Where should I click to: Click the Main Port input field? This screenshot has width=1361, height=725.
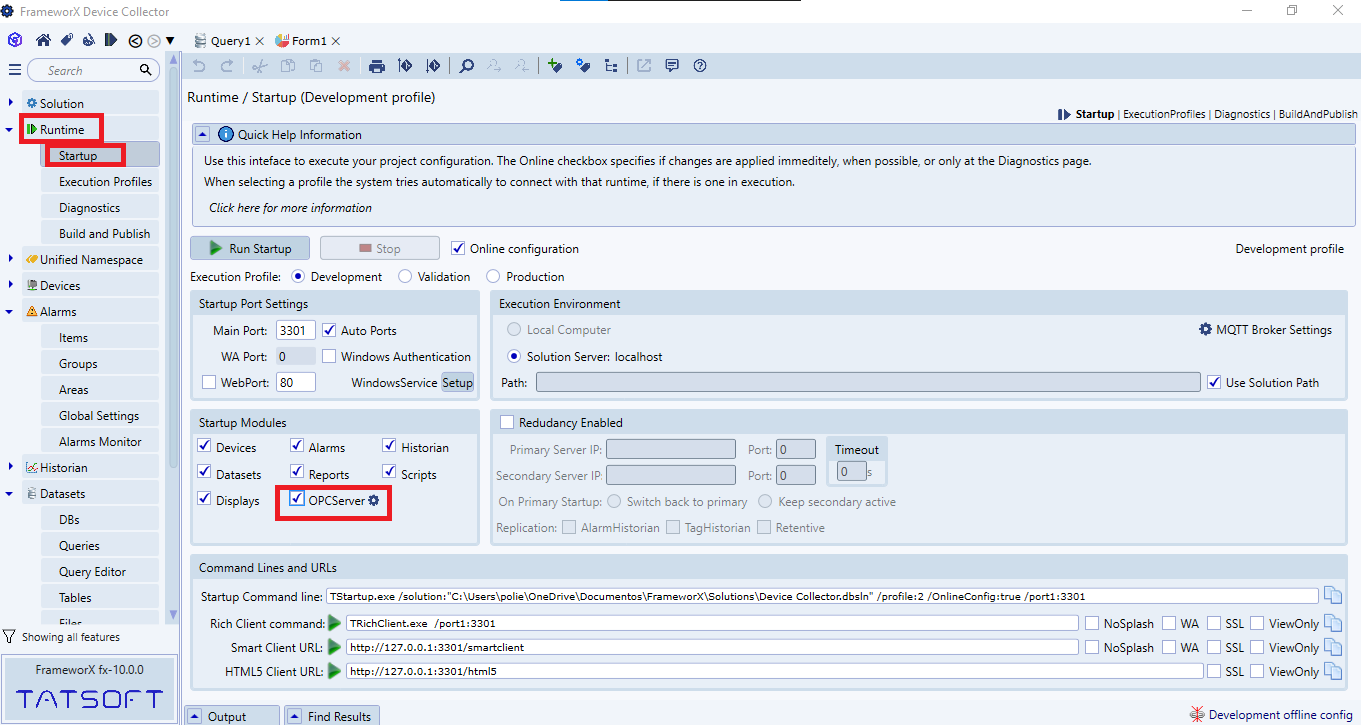[x=296, y=330]
